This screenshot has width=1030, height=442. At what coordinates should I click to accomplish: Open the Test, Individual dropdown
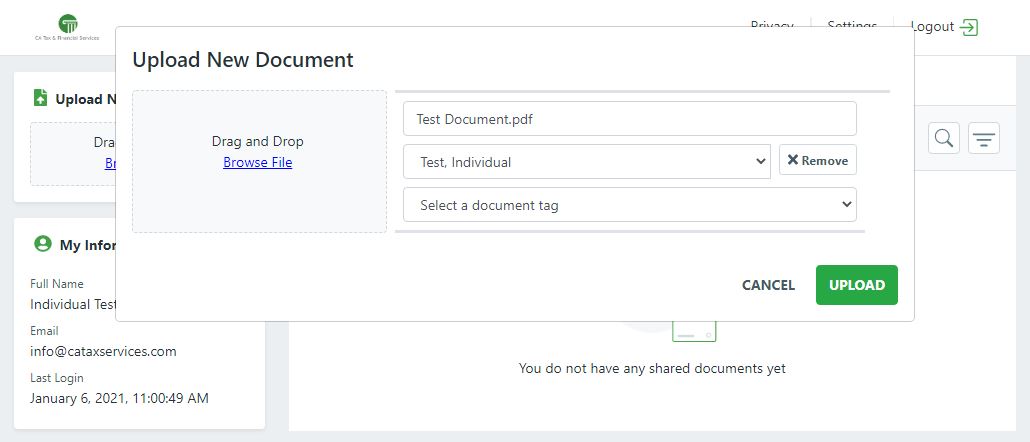point(587,162)
